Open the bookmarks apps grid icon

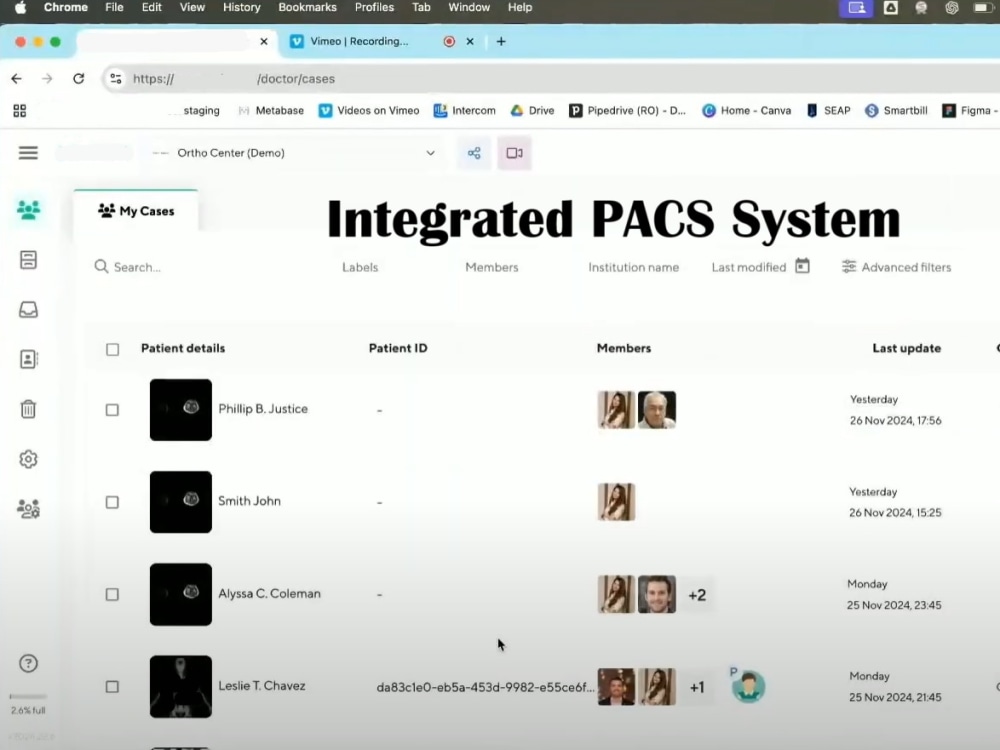pyautogui.click(x=20, y=111)
